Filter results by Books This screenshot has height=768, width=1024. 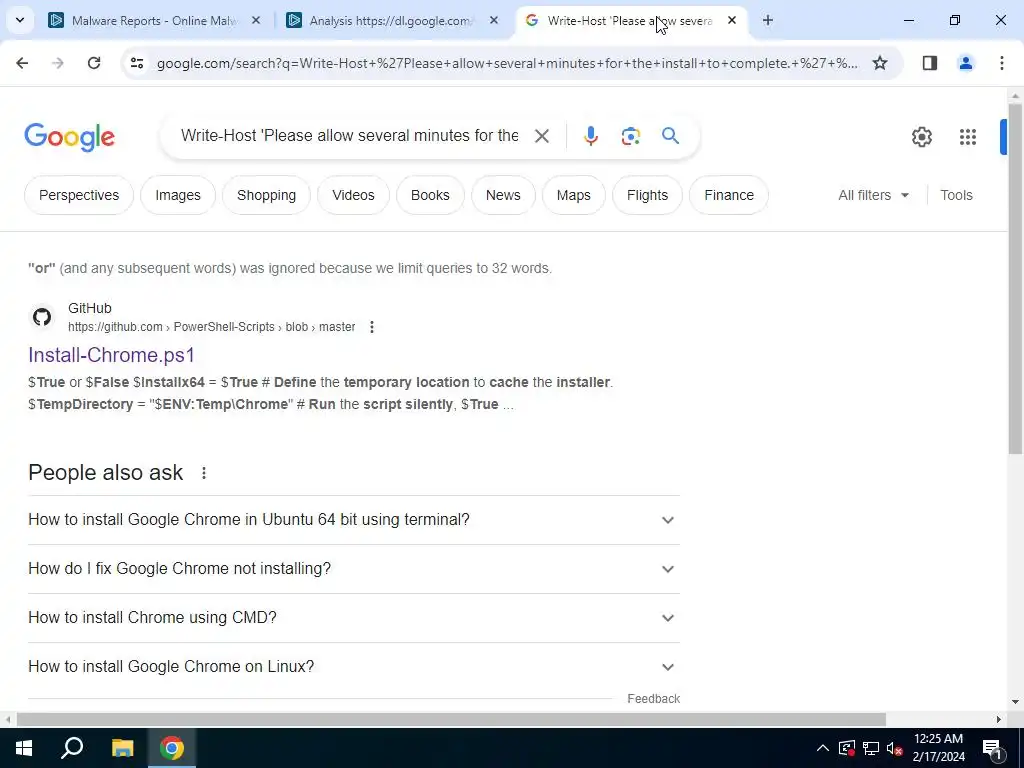[x=430, y=195]
